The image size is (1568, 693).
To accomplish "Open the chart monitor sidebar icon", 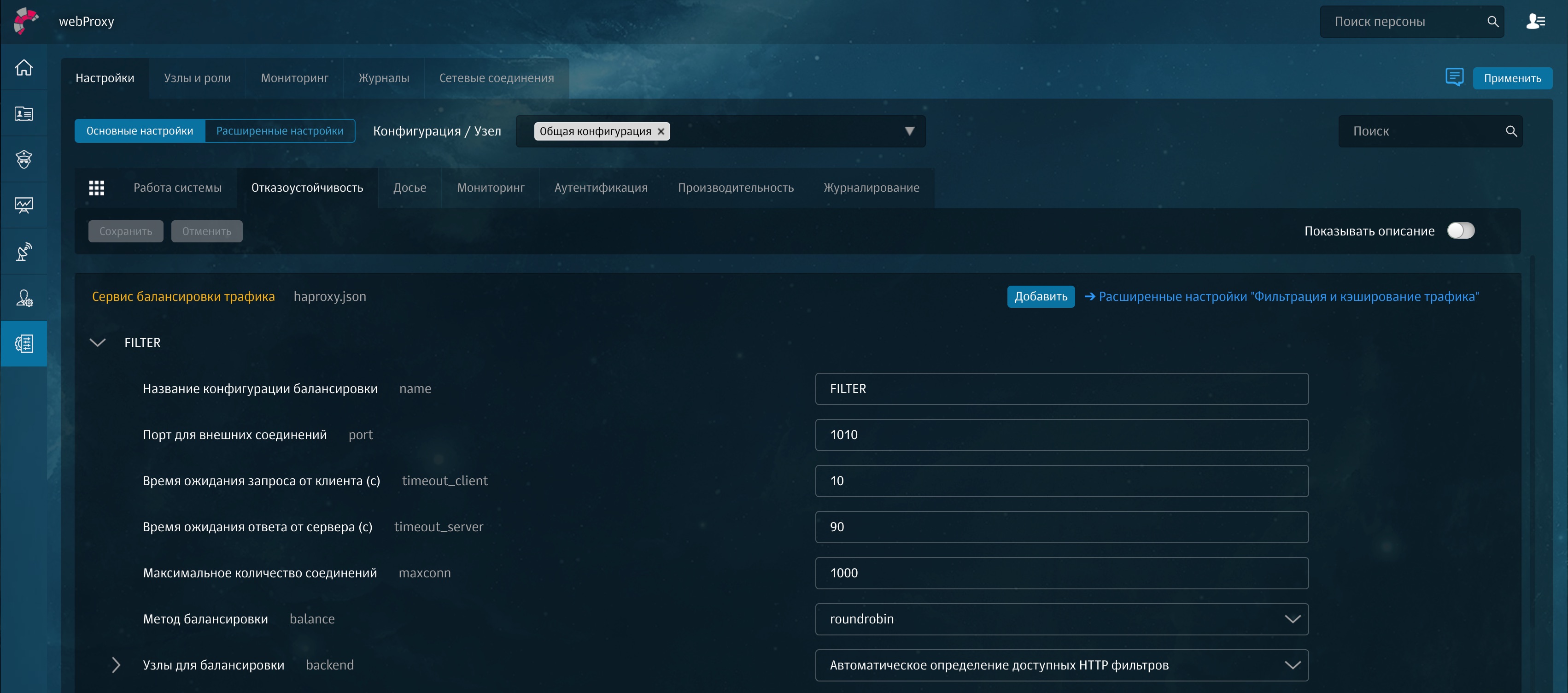I will (x=24, y=205).
